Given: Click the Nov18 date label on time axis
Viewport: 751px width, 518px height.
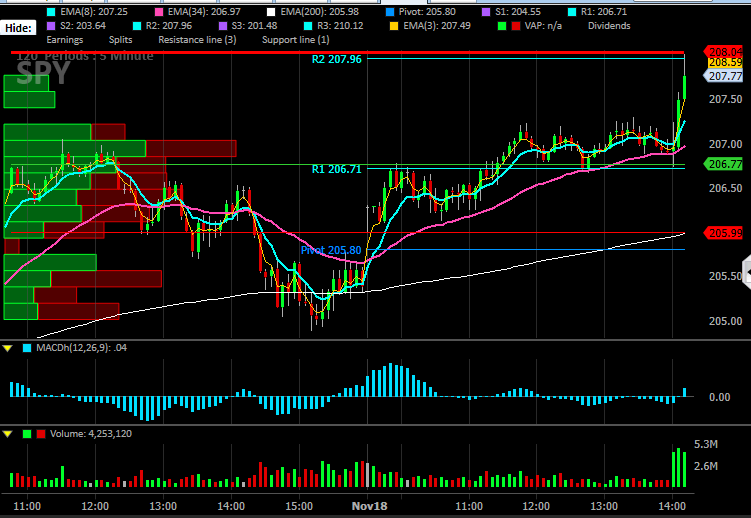Looking at the screenshot, I should tap(369, 506).
